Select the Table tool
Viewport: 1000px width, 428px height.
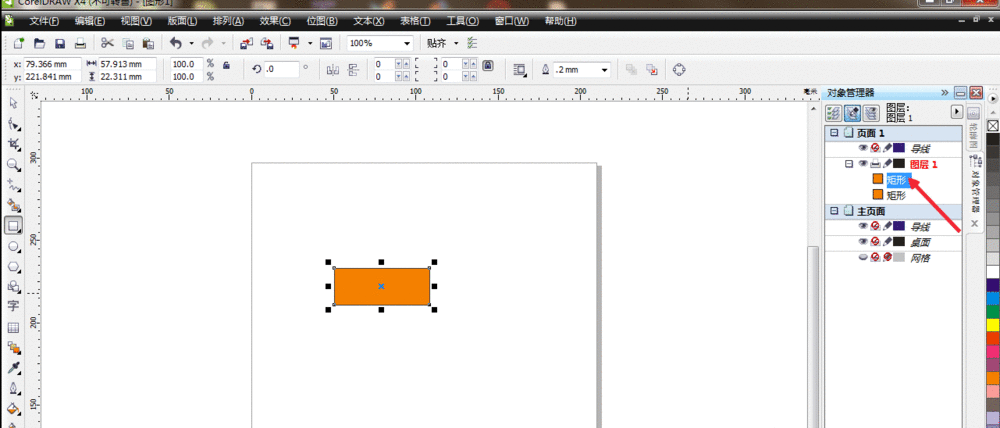[x=14, y=327]
